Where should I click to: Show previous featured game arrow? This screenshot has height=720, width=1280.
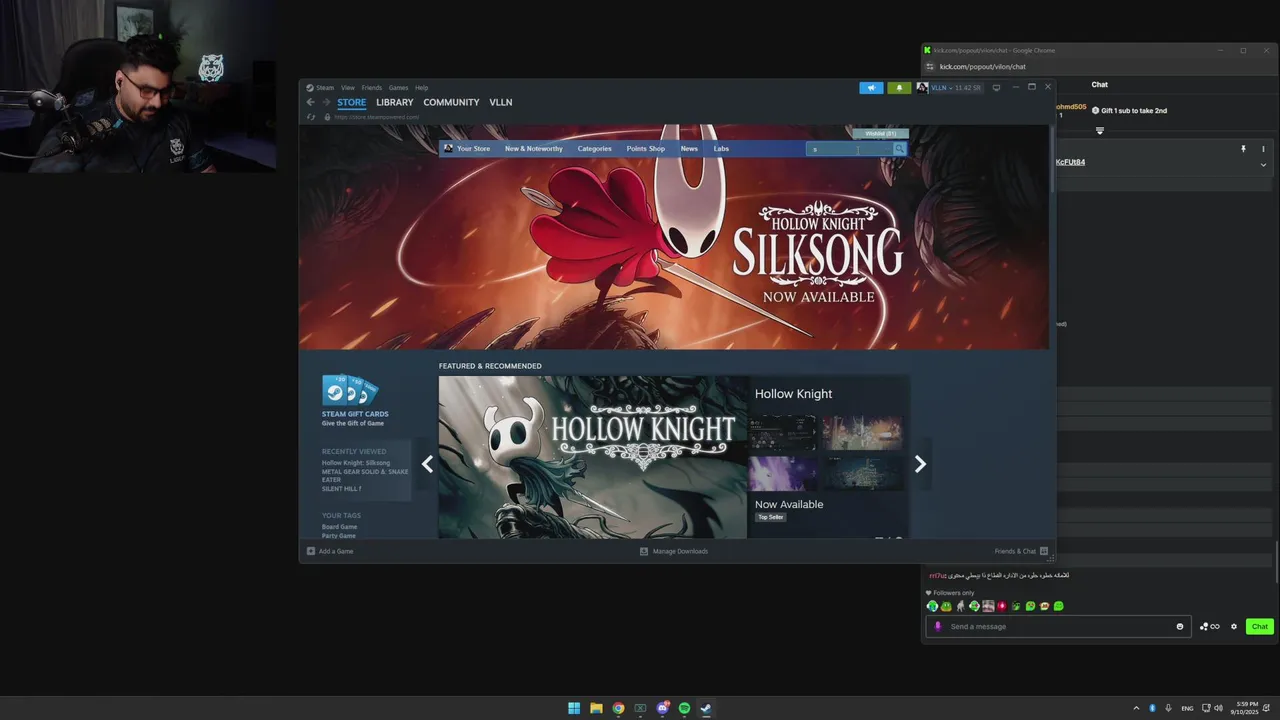(x=427, y=464)
